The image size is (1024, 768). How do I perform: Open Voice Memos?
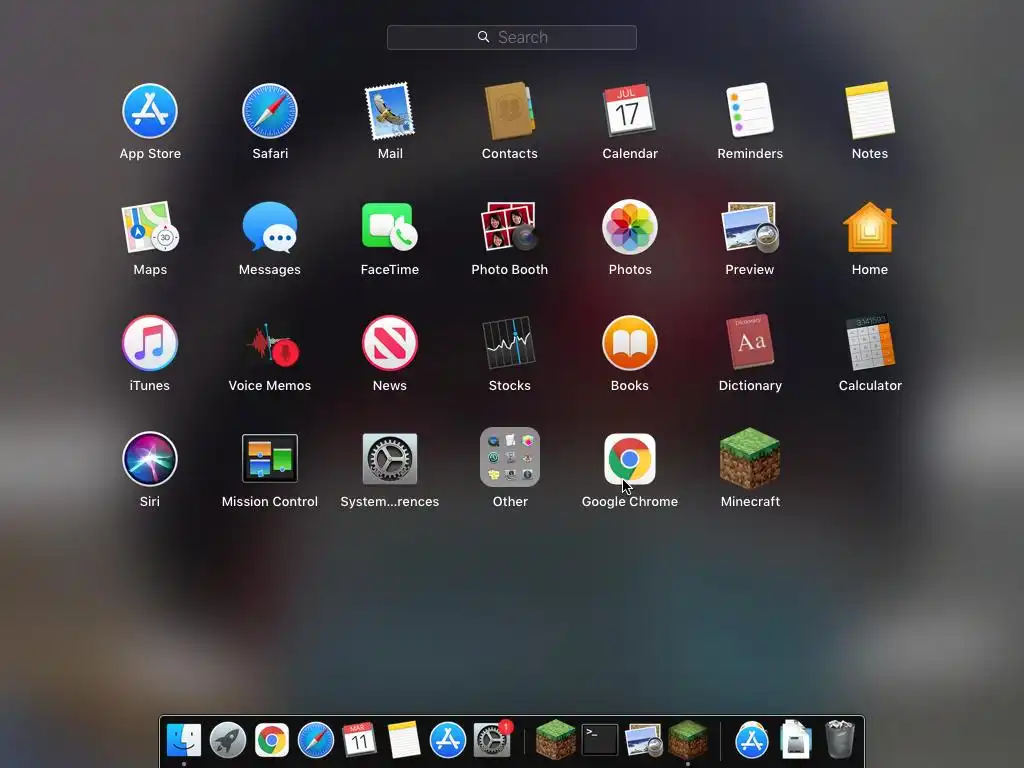coord(272,345)
